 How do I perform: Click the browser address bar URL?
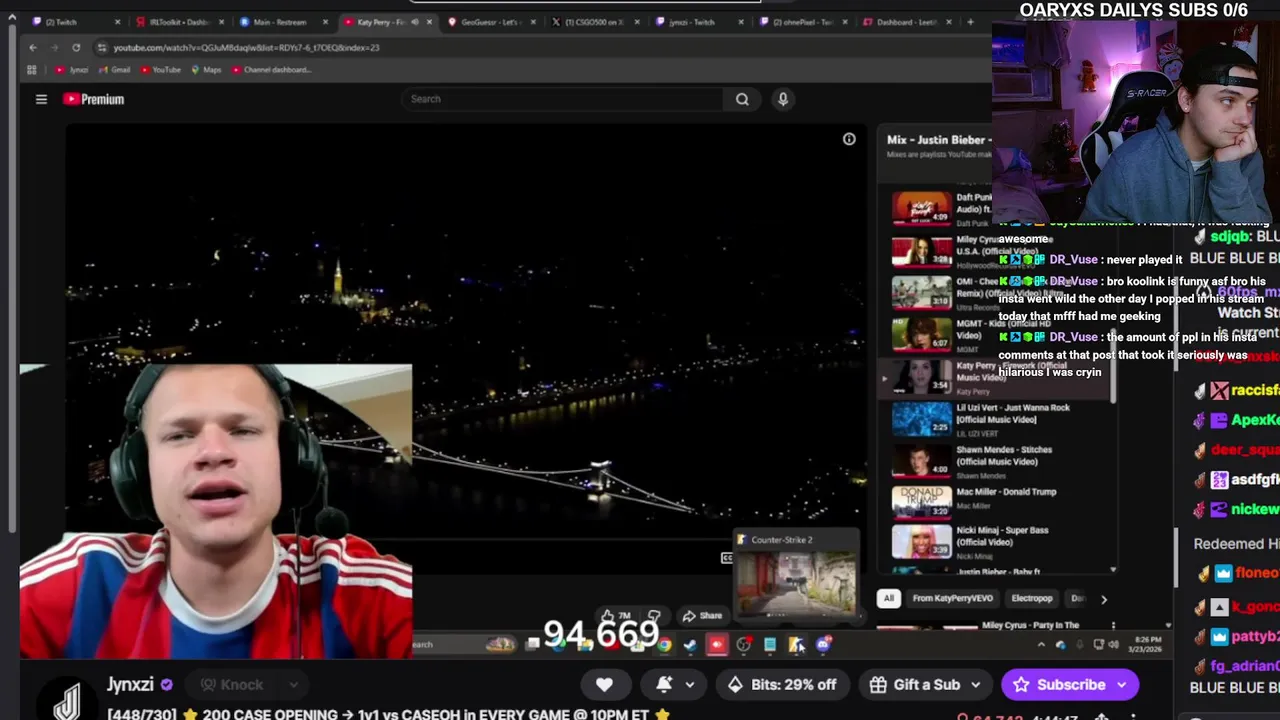tap(246, 48)
